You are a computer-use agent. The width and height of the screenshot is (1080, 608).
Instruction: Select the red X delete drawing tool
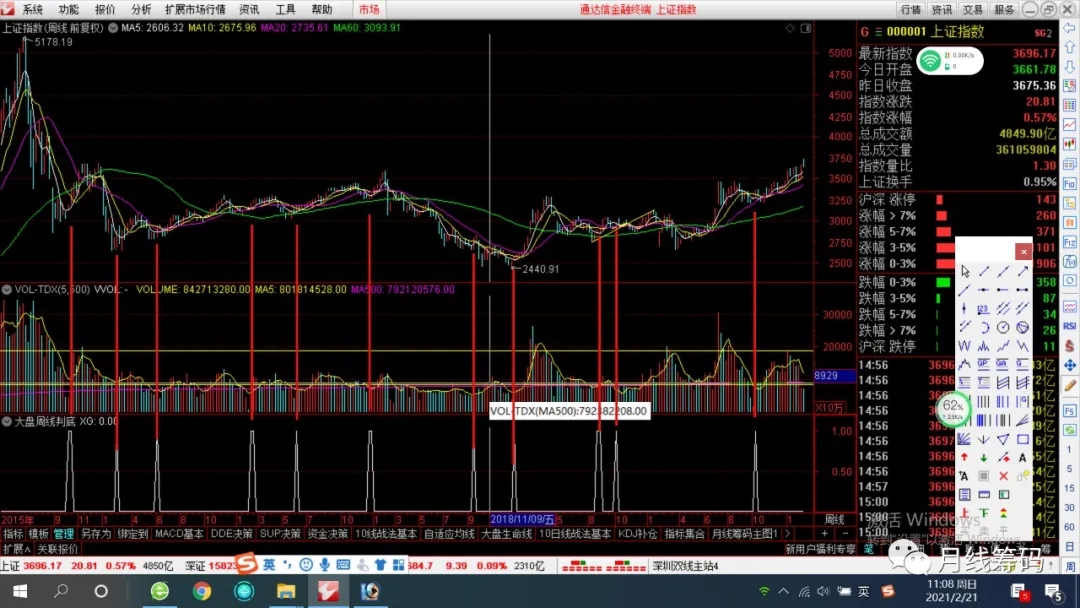tap(1003, 476)
